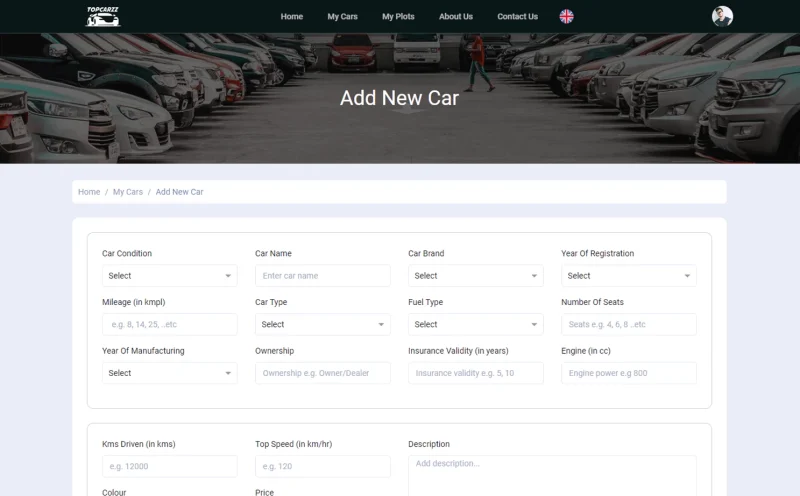The width and height of the screenshot is (800, 496).
Task: Expand the Year Of Manufacturing dropdown
Action: 169,373
